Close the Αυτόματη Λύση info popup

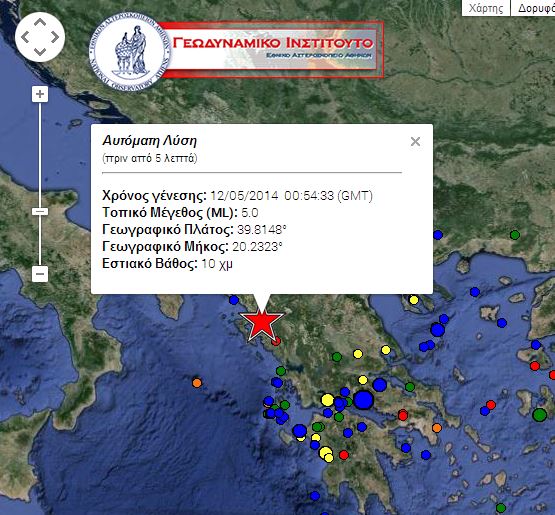tap(415, 142)
